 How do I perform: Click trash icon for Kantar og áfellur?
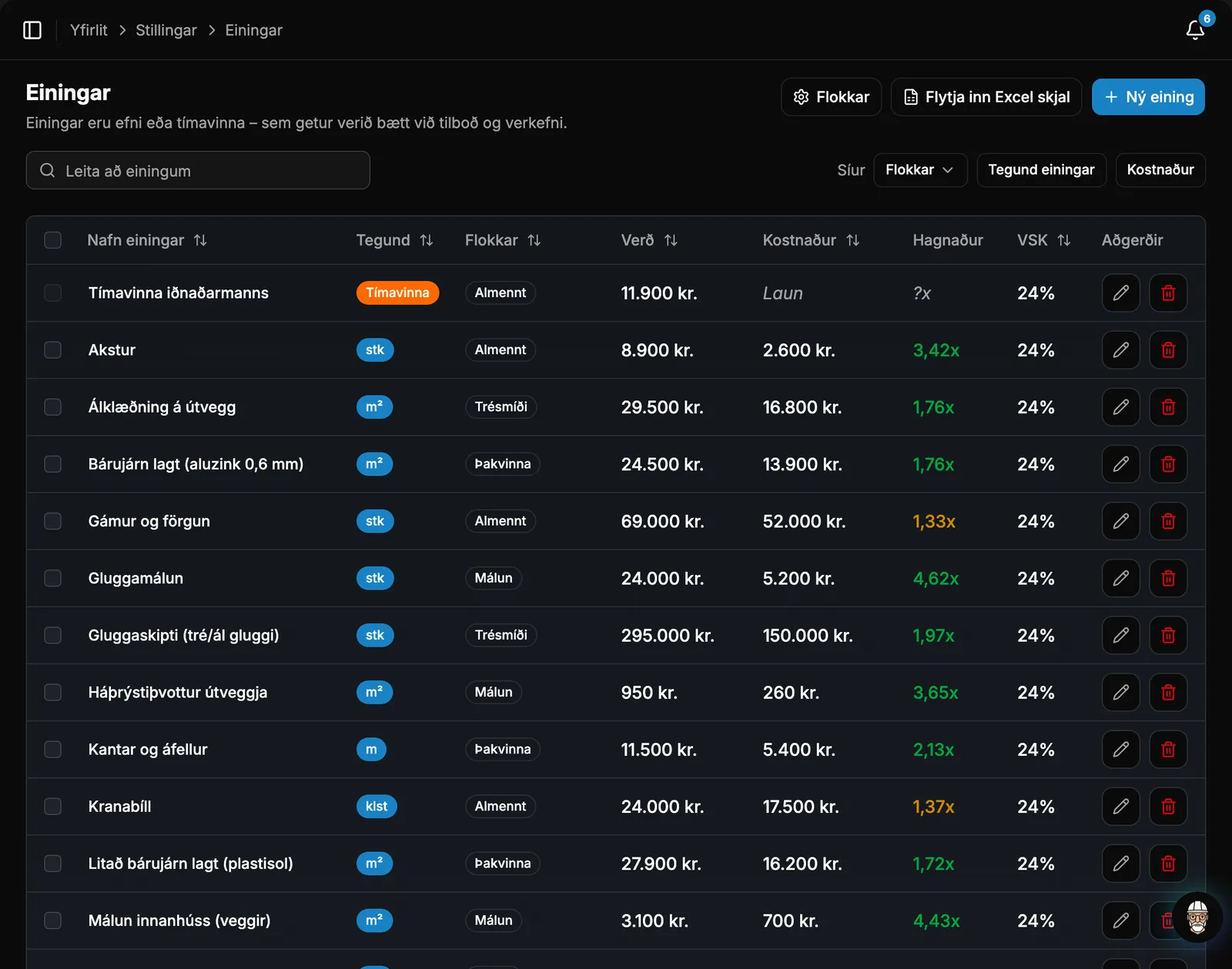pyautogui.click(x=1168, y=750)
